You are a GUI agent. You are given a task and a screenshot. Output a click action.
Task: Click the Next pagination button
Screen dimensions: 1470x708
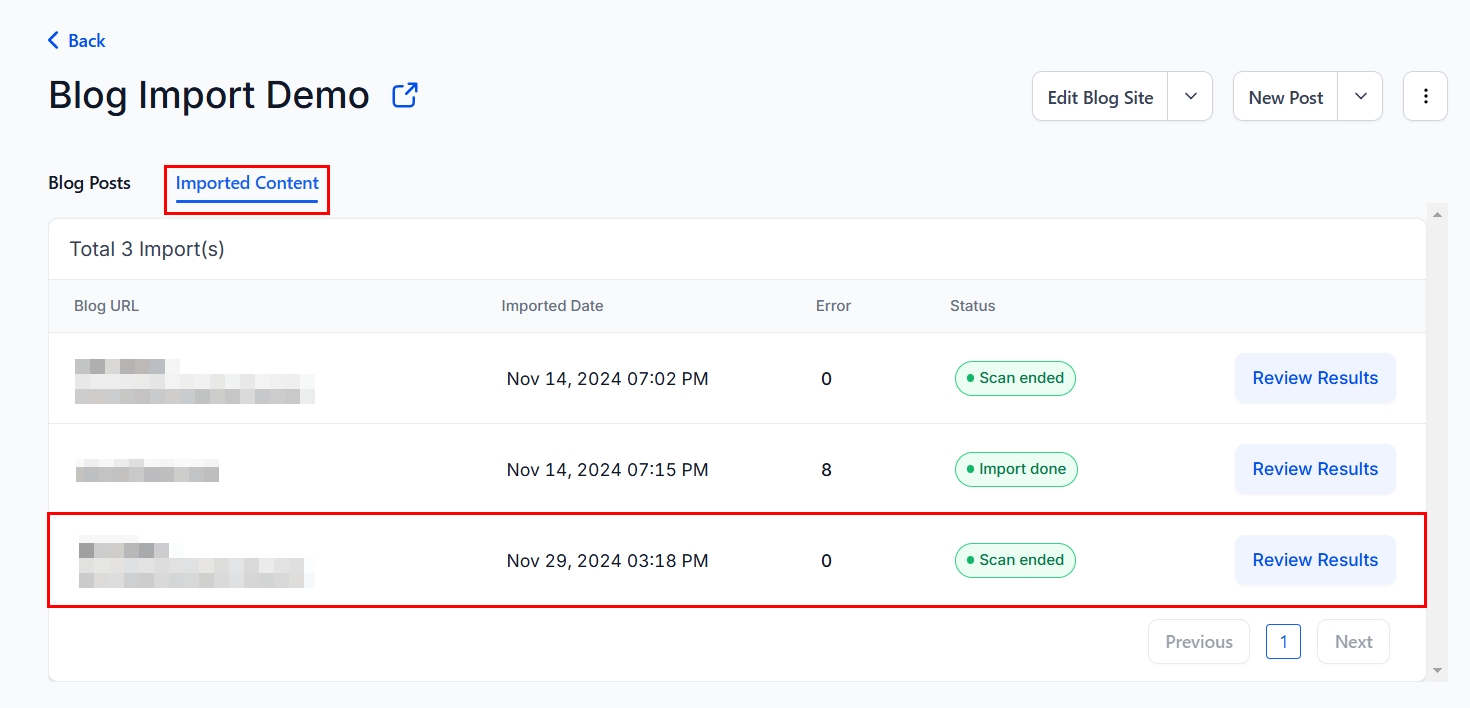tap(1353, 642)
